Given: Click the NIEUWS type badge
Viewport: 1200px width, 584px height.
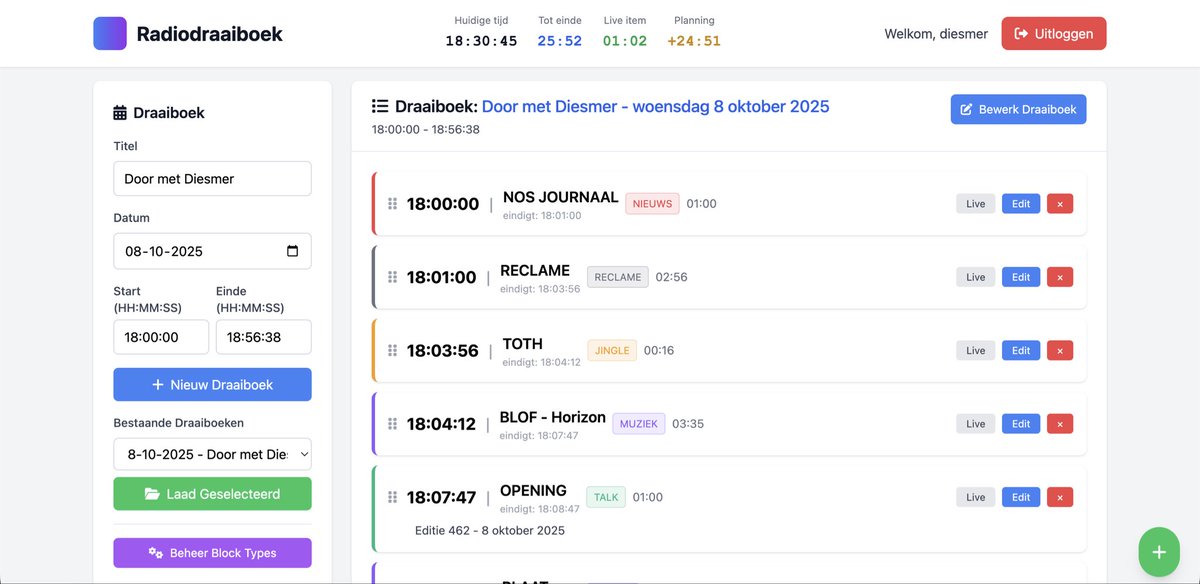Looking at the screenshot, I should (652, 204).
